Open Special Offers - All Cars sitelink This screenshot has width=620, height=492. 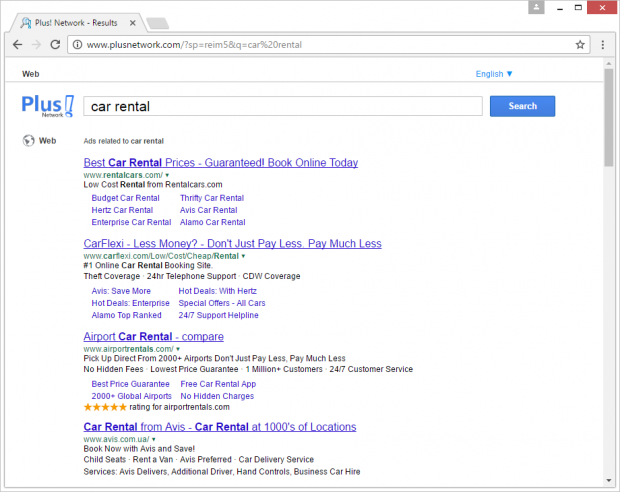(222, 303)
